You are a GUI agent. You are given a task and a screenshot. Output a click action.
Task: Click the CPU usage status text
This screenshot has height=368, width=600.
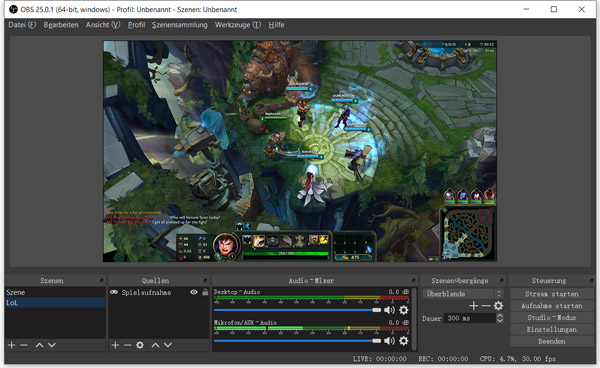[x=517, y=359]
